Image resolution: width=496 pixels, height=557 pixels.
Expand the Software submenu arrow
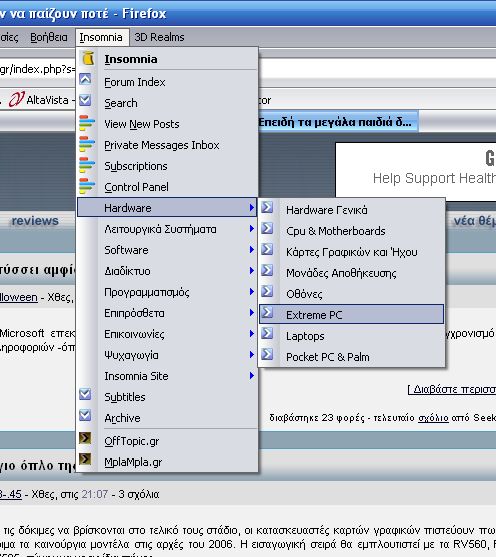(x=252, y=249)
